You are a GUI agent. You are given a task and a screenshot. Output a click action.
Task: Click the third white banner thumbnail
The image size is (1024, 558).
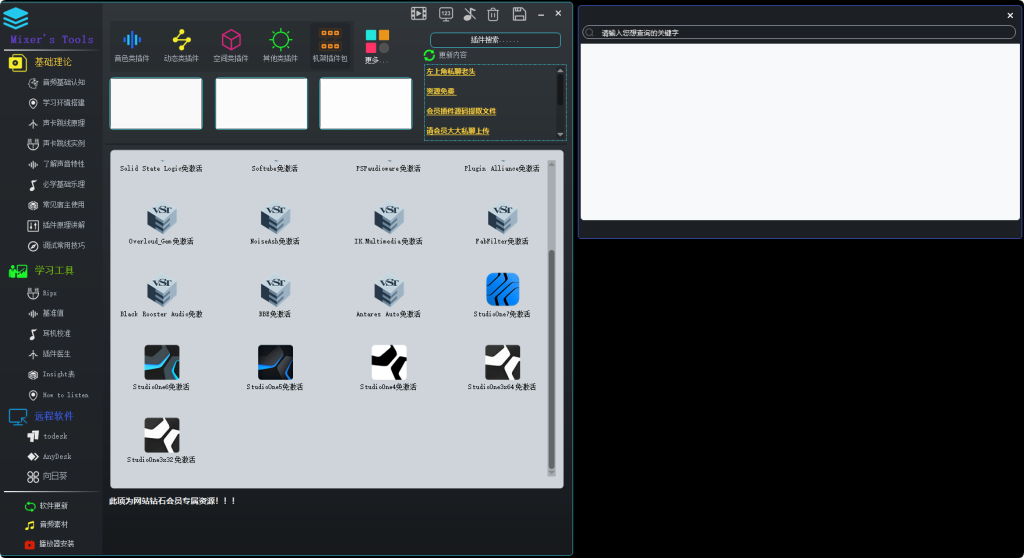point(366,103)
